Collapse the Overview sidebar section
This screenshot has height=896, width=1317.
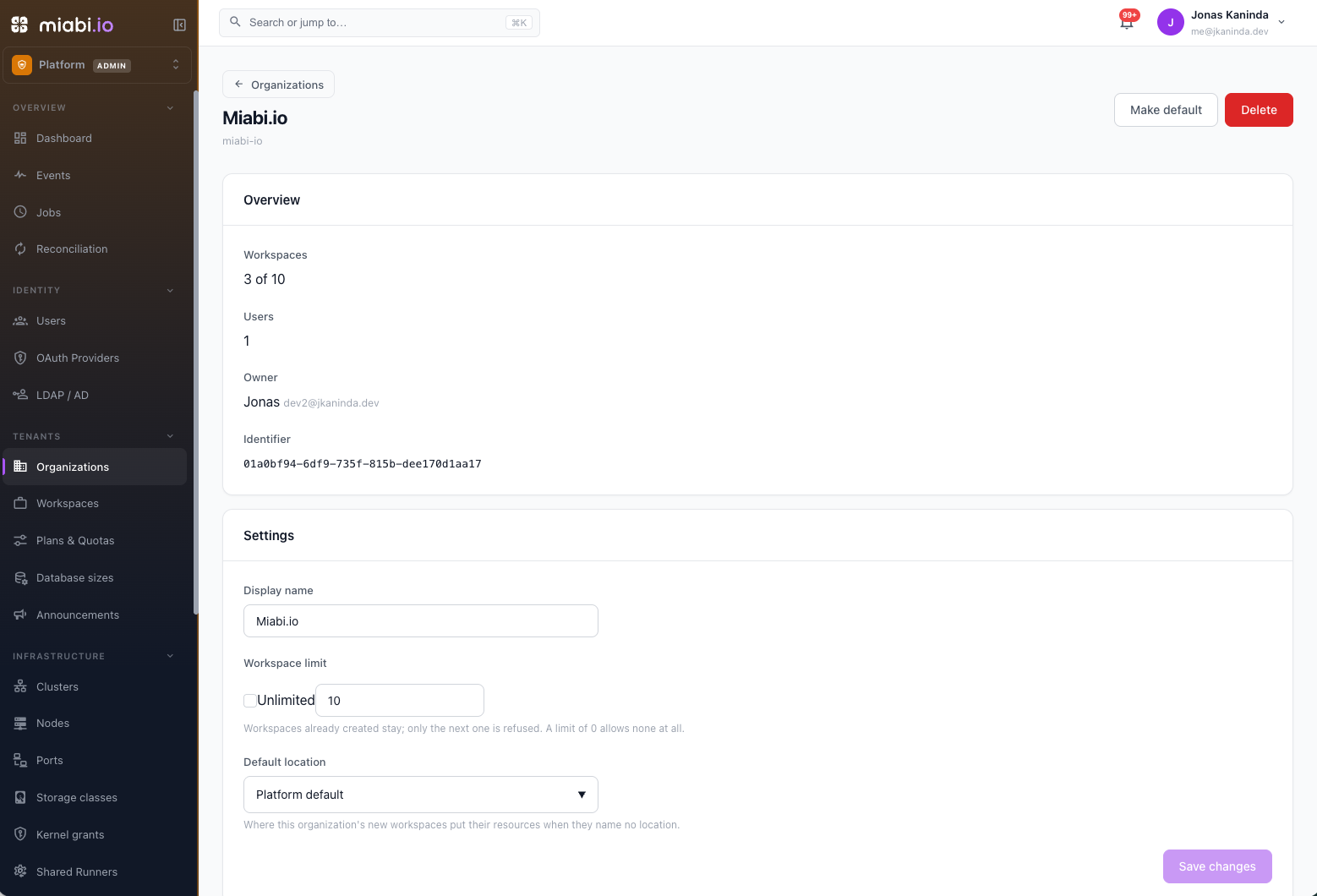point(170,107)
